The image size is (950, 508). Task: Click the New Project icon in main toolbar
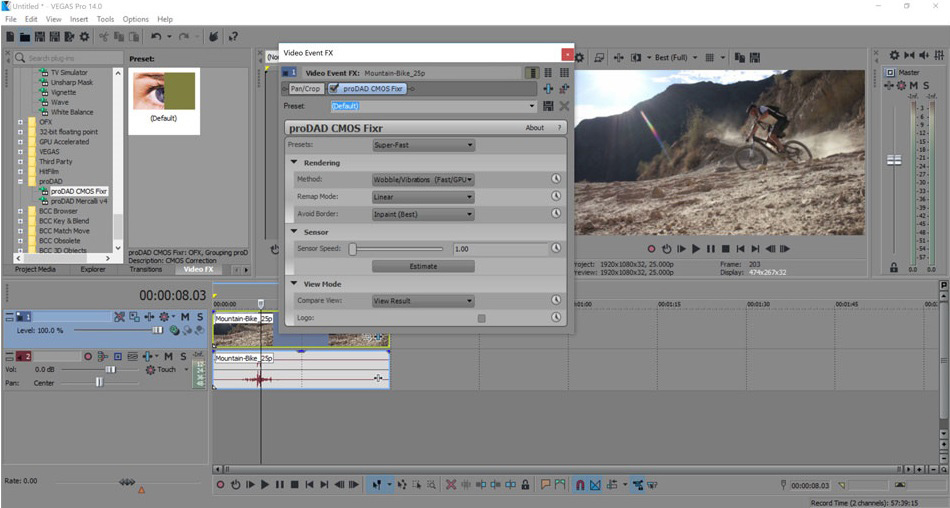(x=10, y=37)
